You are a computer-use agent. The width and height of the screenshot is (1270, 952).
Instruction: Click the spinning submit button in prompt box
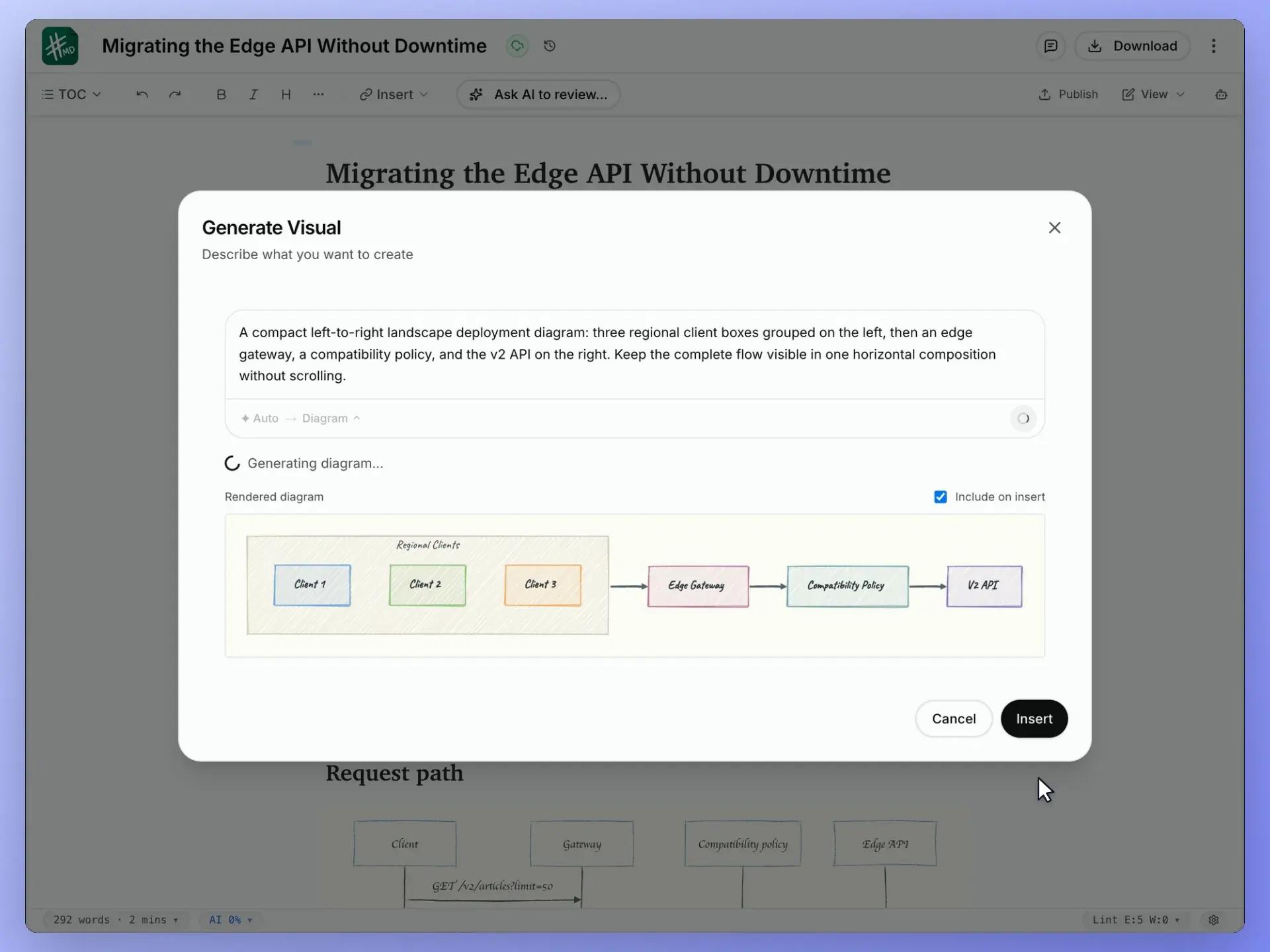click(1023, 418)
